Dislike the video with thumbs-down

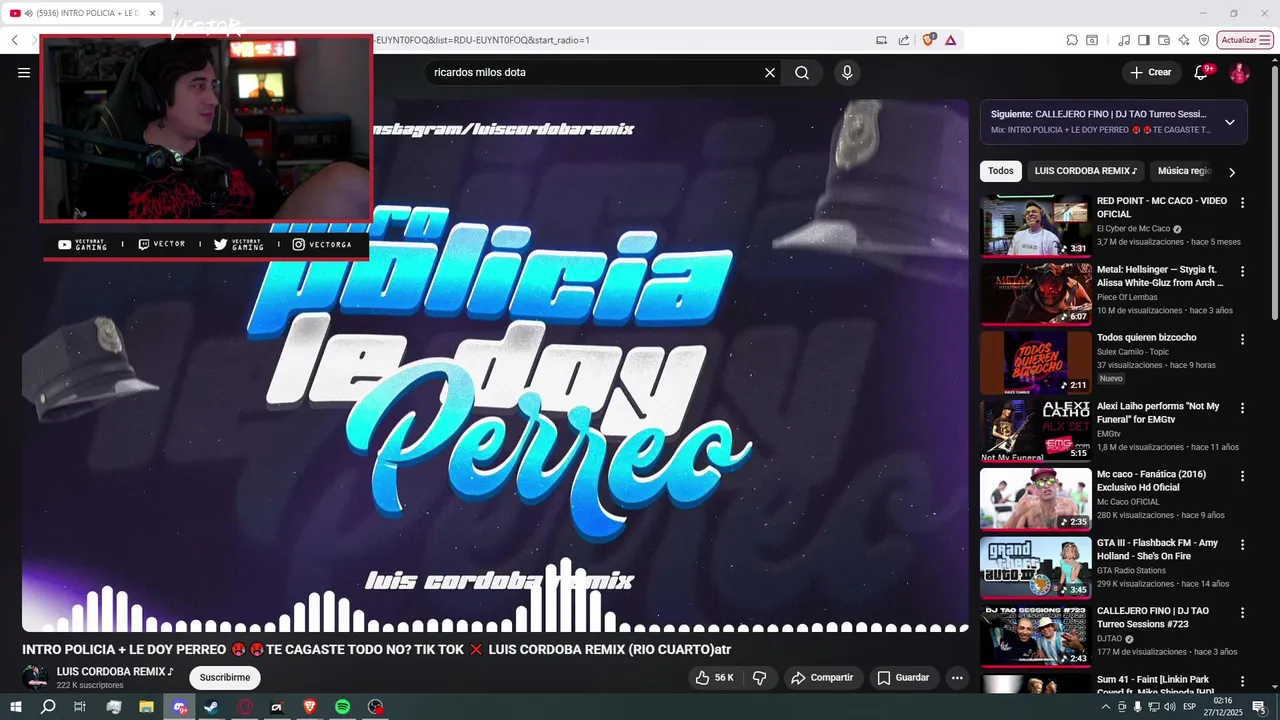(759, 678)
